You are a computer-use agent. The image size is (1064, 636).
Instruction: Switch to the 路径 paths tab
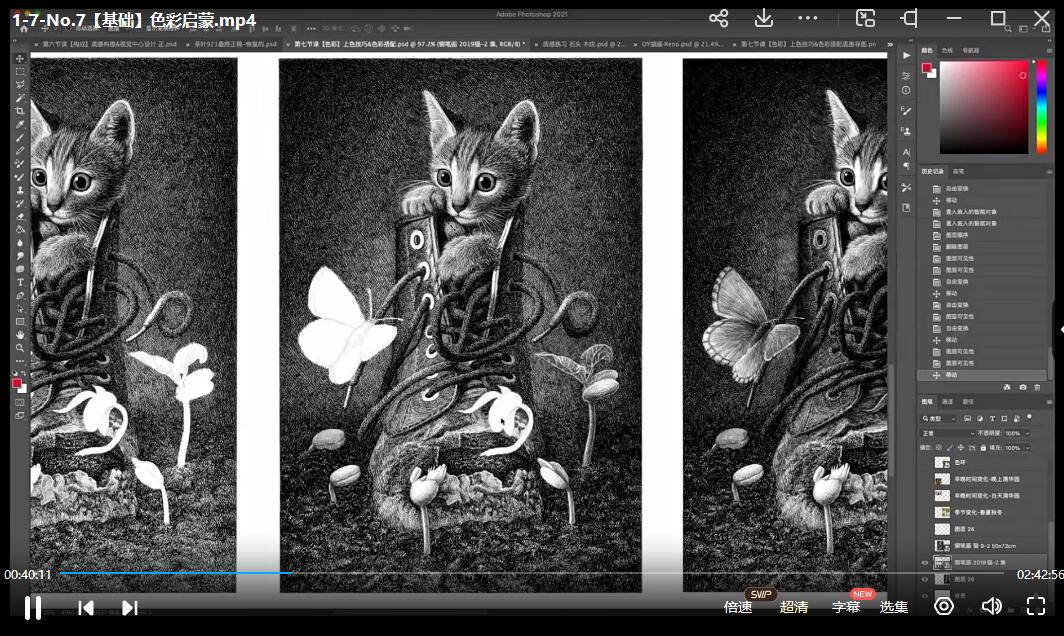point(968,402)
